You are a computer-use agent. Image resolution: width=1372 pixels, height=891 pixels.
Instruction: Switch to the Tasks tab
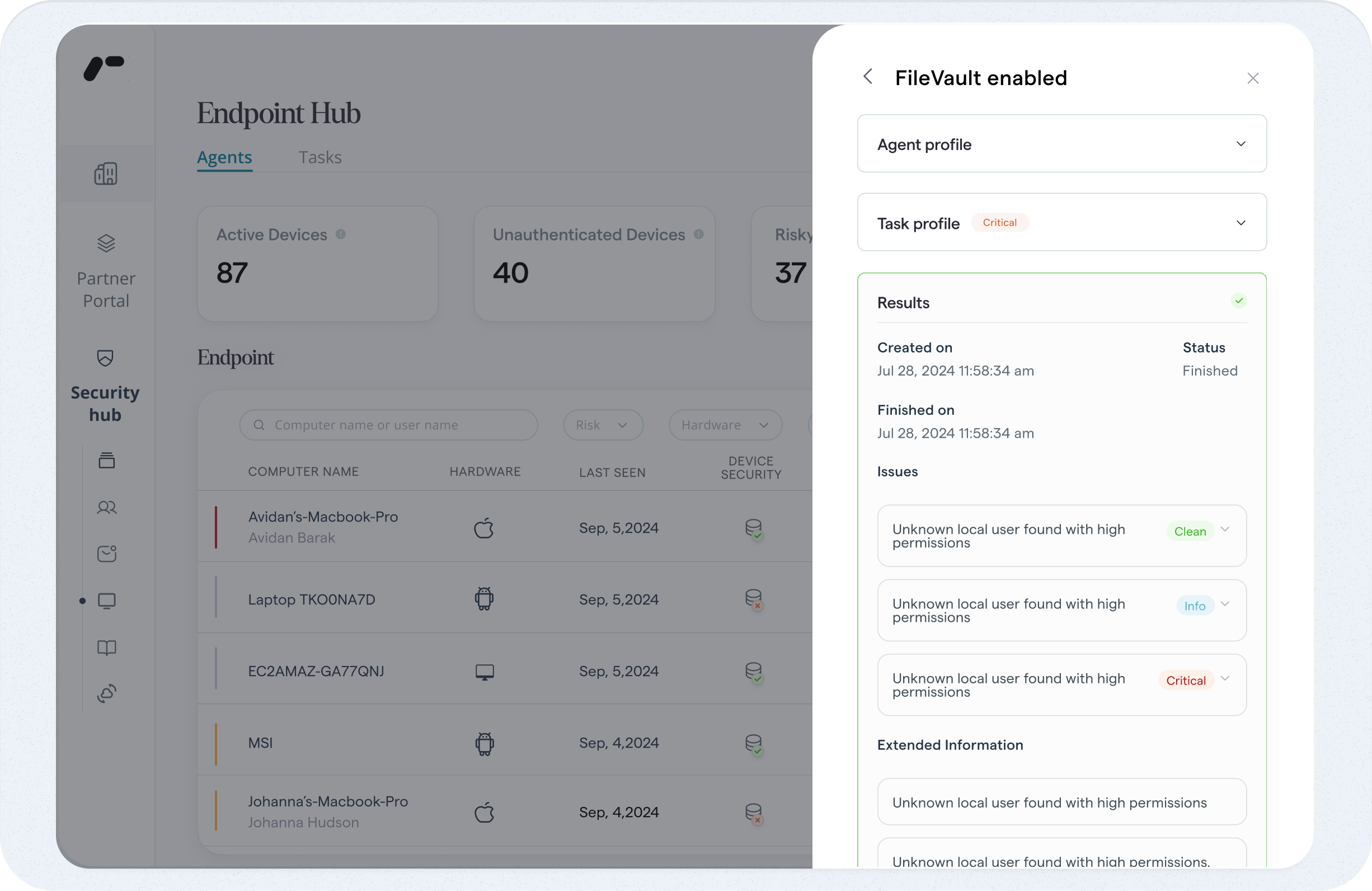coord(320,157)
